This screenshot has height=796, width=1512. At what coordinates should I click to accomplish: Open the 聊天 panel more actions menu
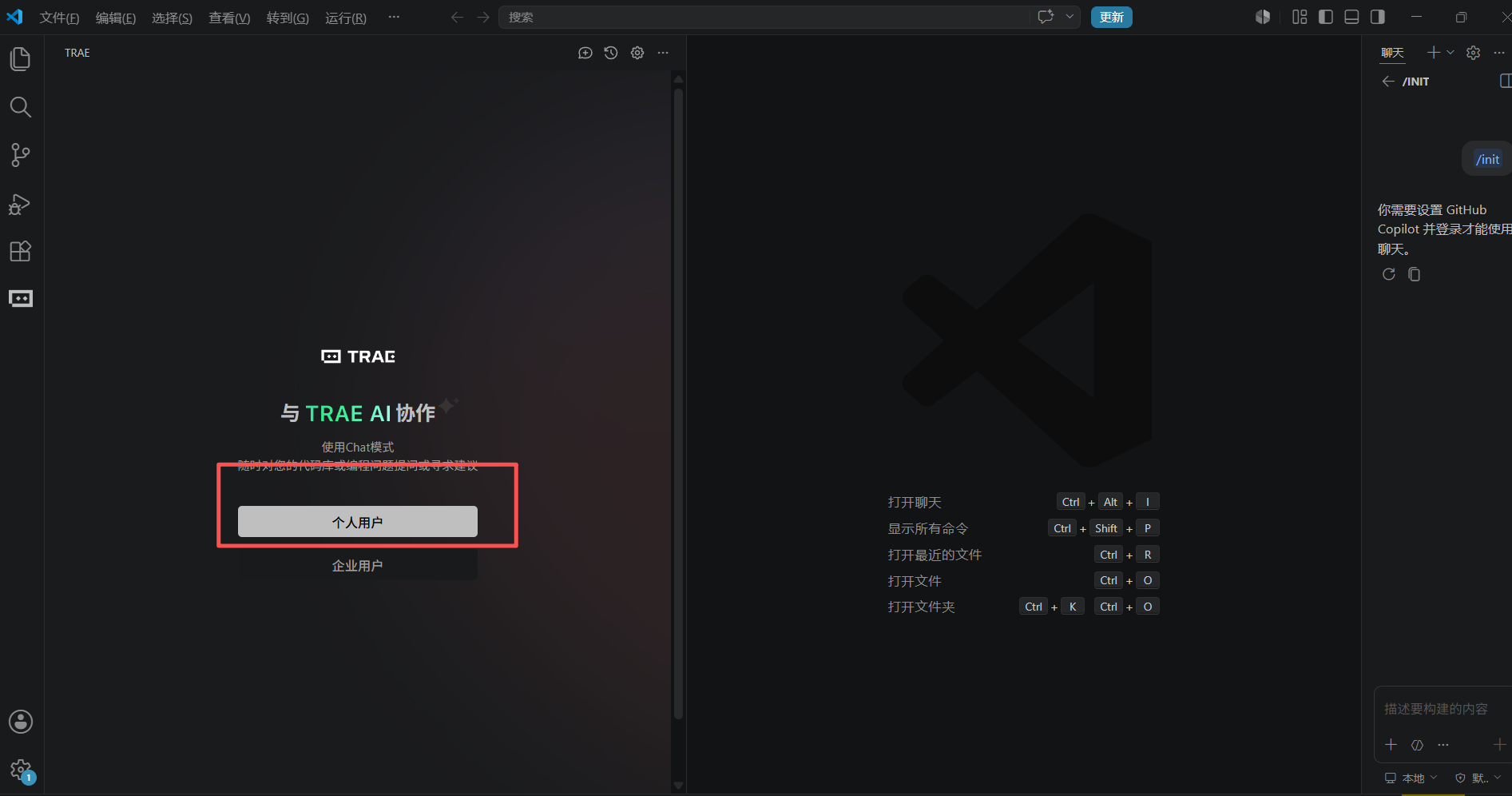coord(1499,52)
